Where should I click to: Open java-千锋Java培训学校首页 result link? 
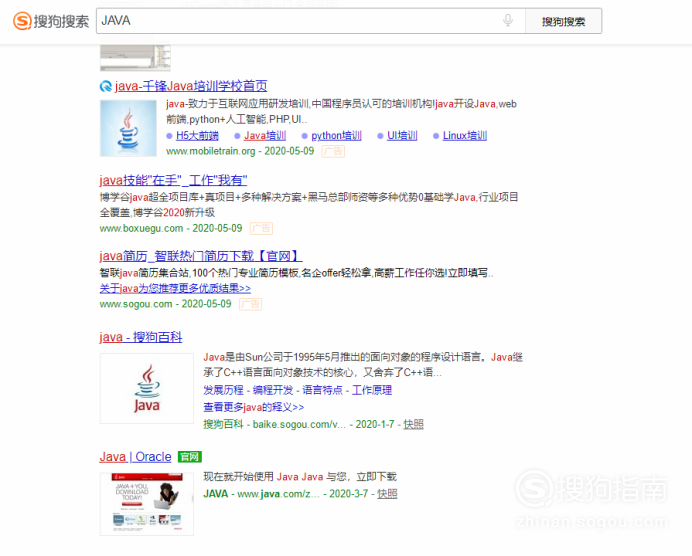[191, 86]
